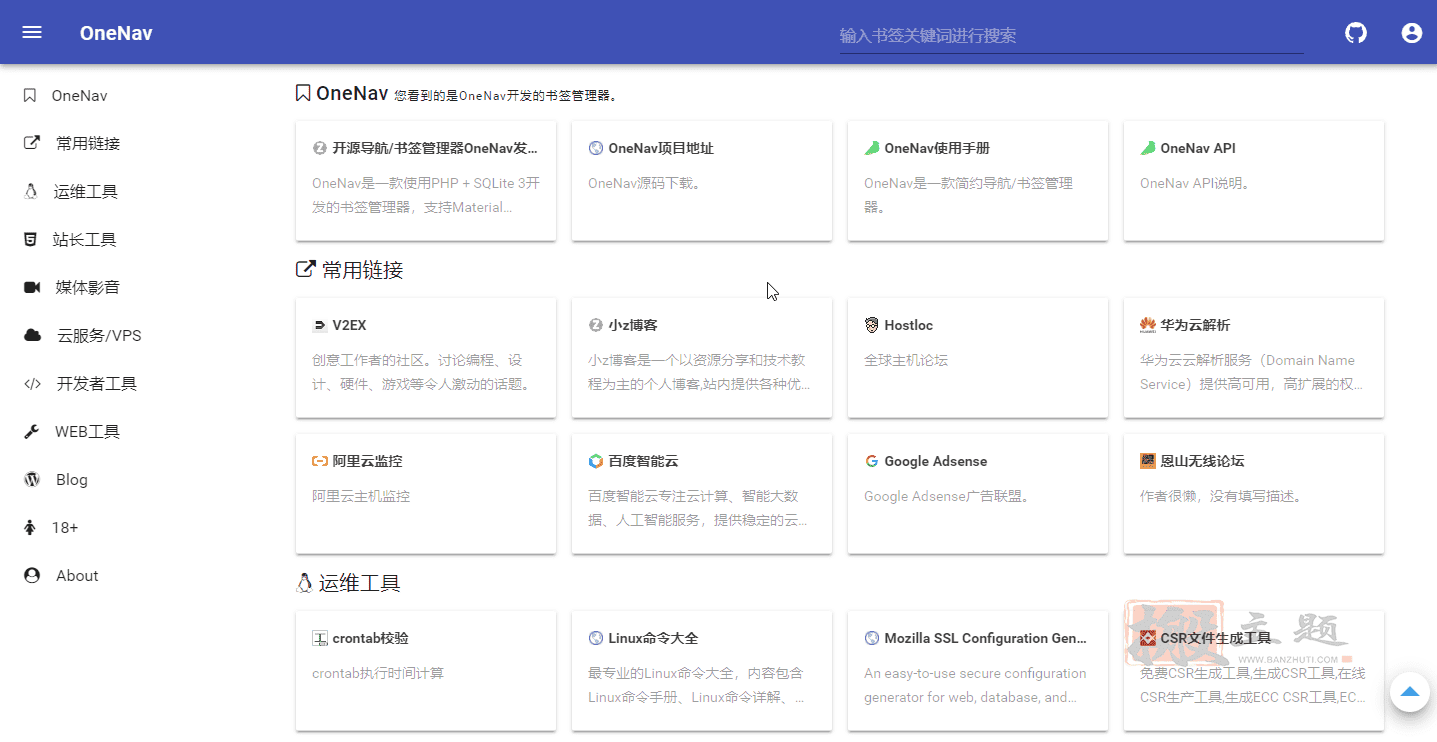Click the back-to-top arrow button

click(x=1410, y=691)
